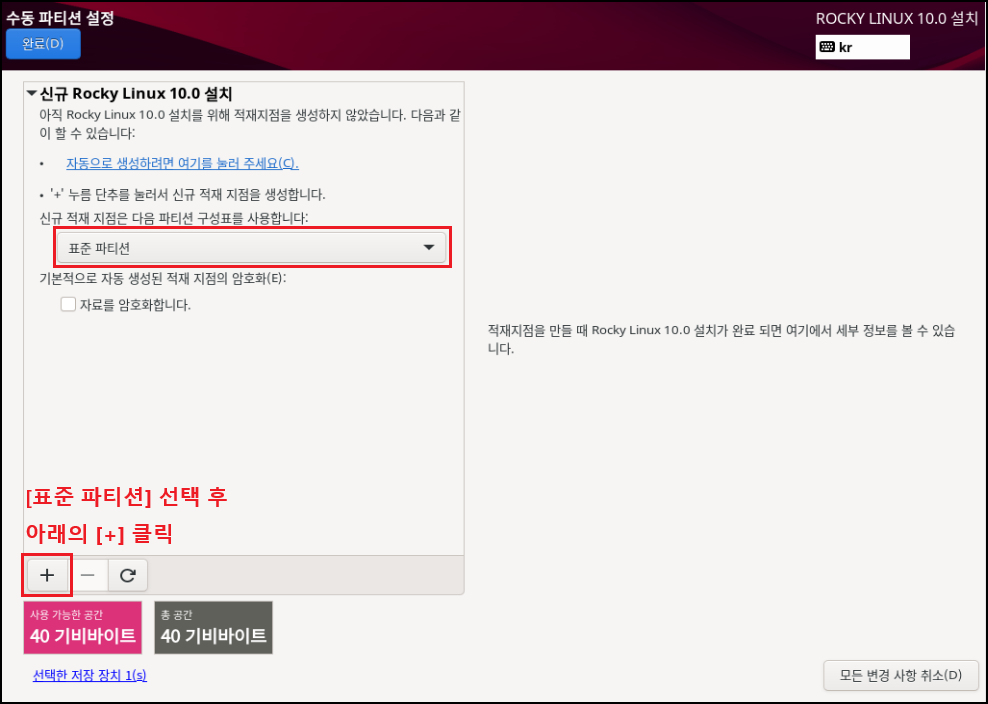Enable the 자료를 암호화합니다 checkbox
This screenshot has height=704, width=988.
point(68,305)
